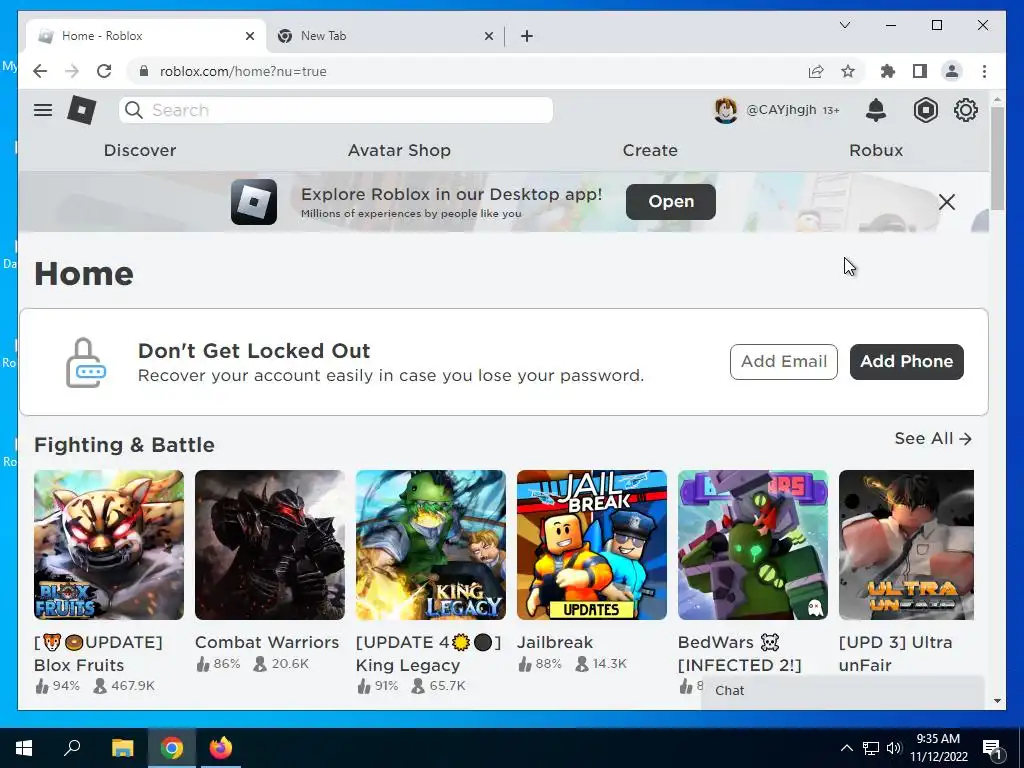Open Chrome's three-dot menu
Image resolution: width=1024 pixels, height=768 pixels.
coord(984,71)
